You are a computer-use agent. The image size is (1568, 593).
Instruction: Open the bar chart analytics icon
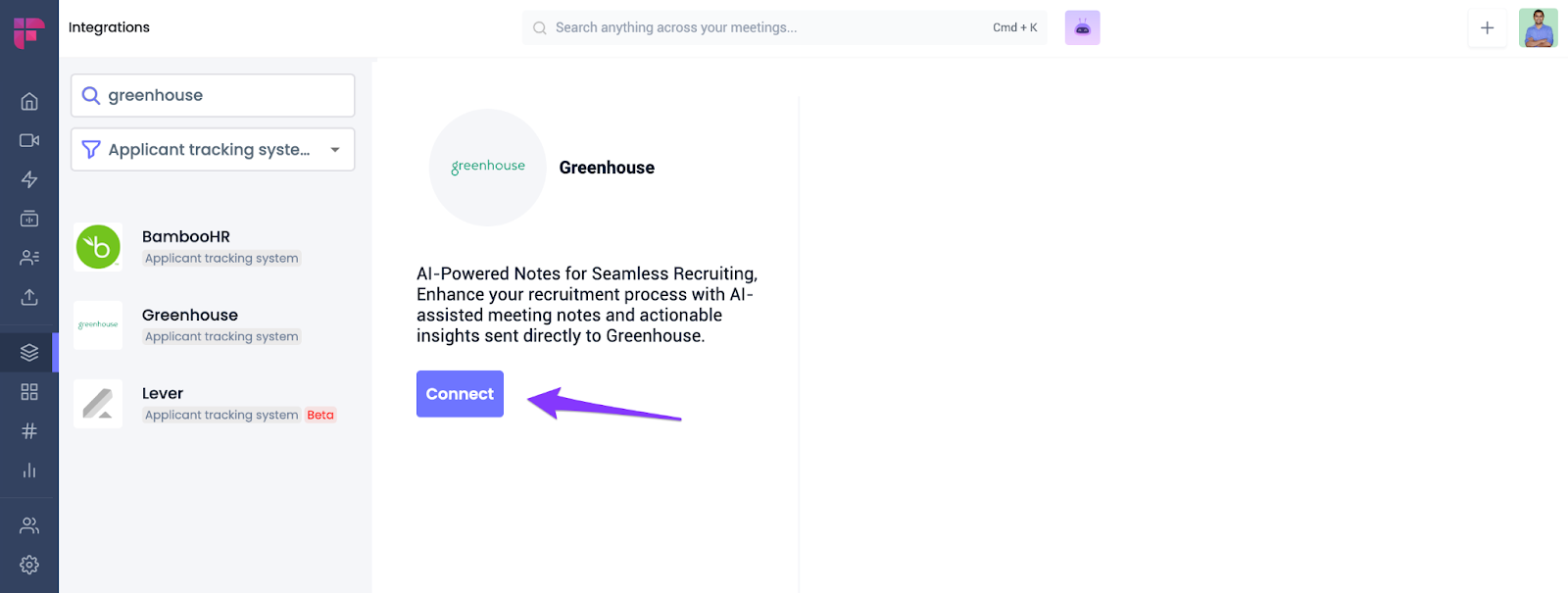point(29,470)
